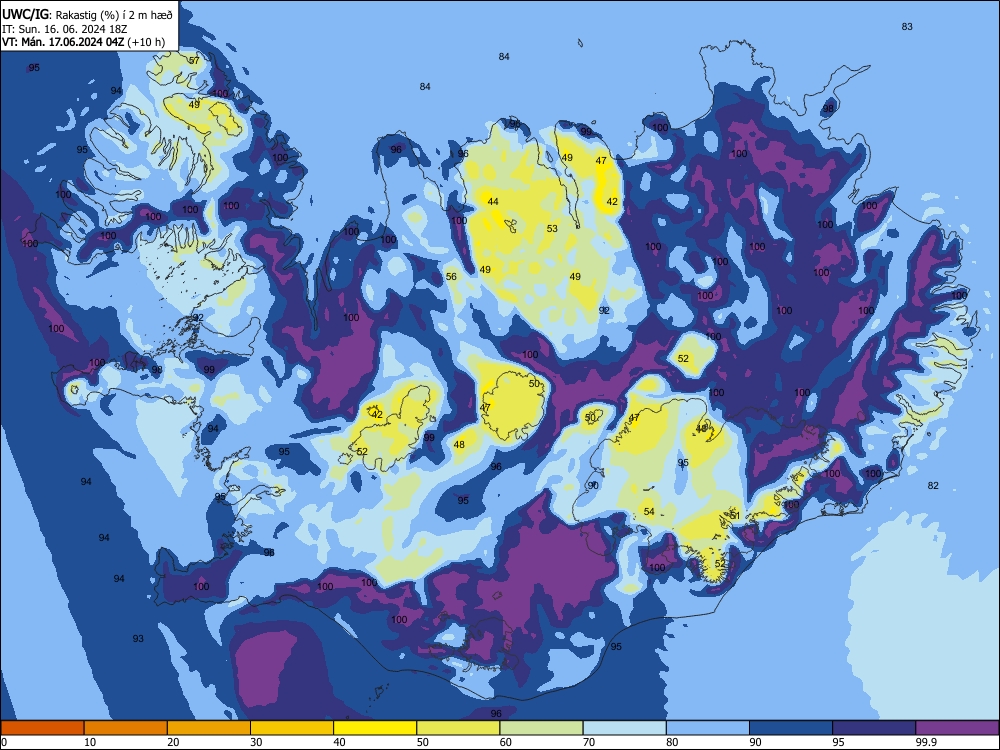Click the 'UWC/IG: Rakastig (%) í 2 m hæð' title
The image size is (1000, 750).
(x=87, y=15)
